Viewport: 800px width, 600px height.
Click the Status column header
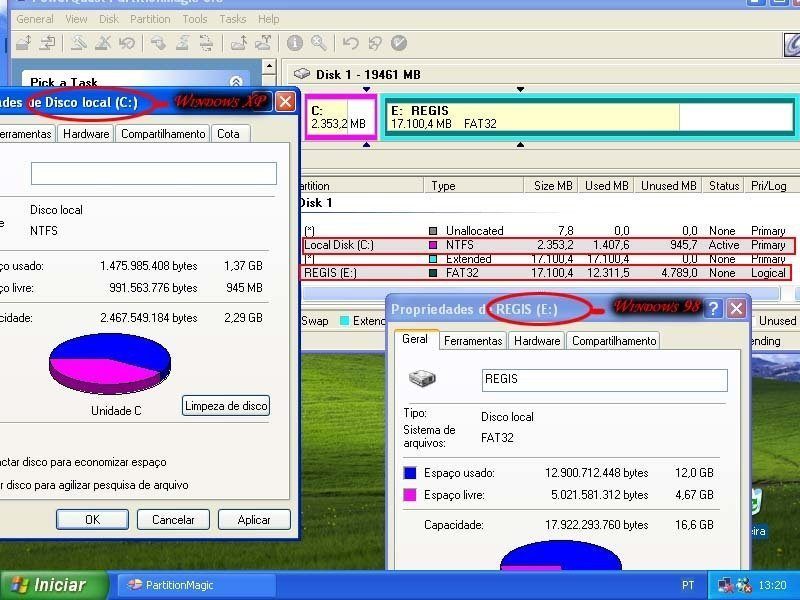pos(723,186)
